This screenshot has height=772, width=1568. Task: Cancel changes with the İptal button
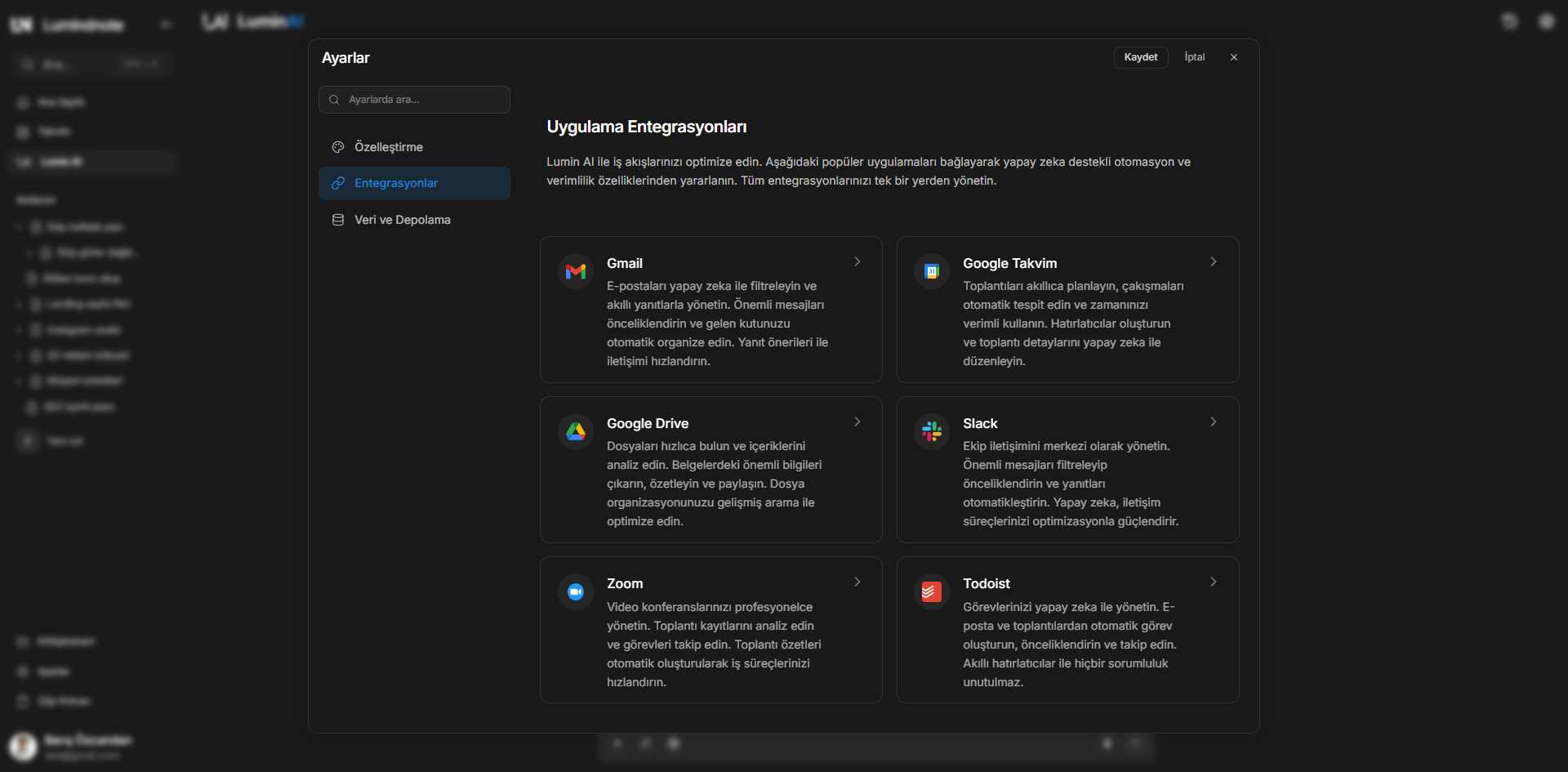pos(1195,57)
